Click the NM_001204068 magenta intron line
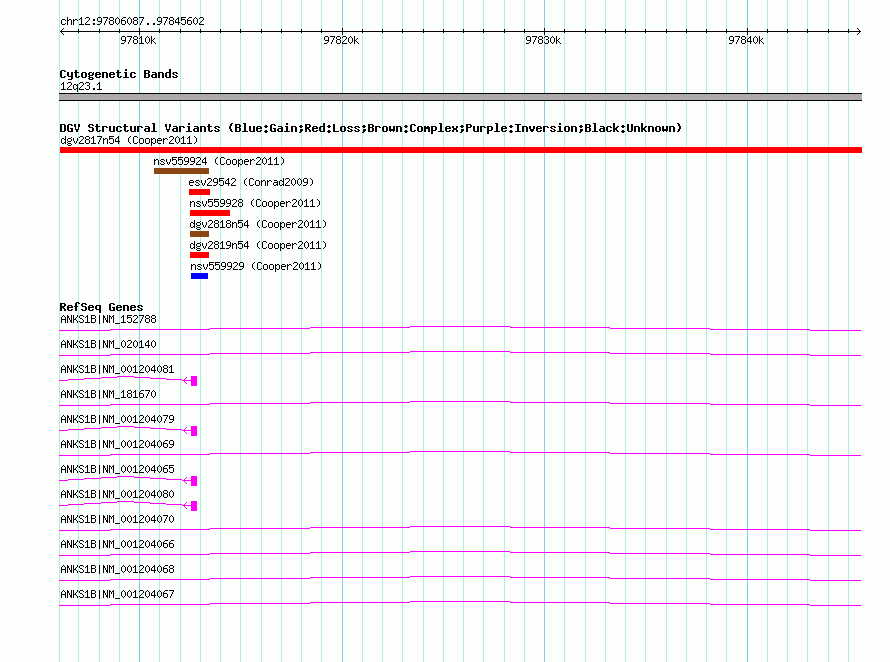 [460, 578]
